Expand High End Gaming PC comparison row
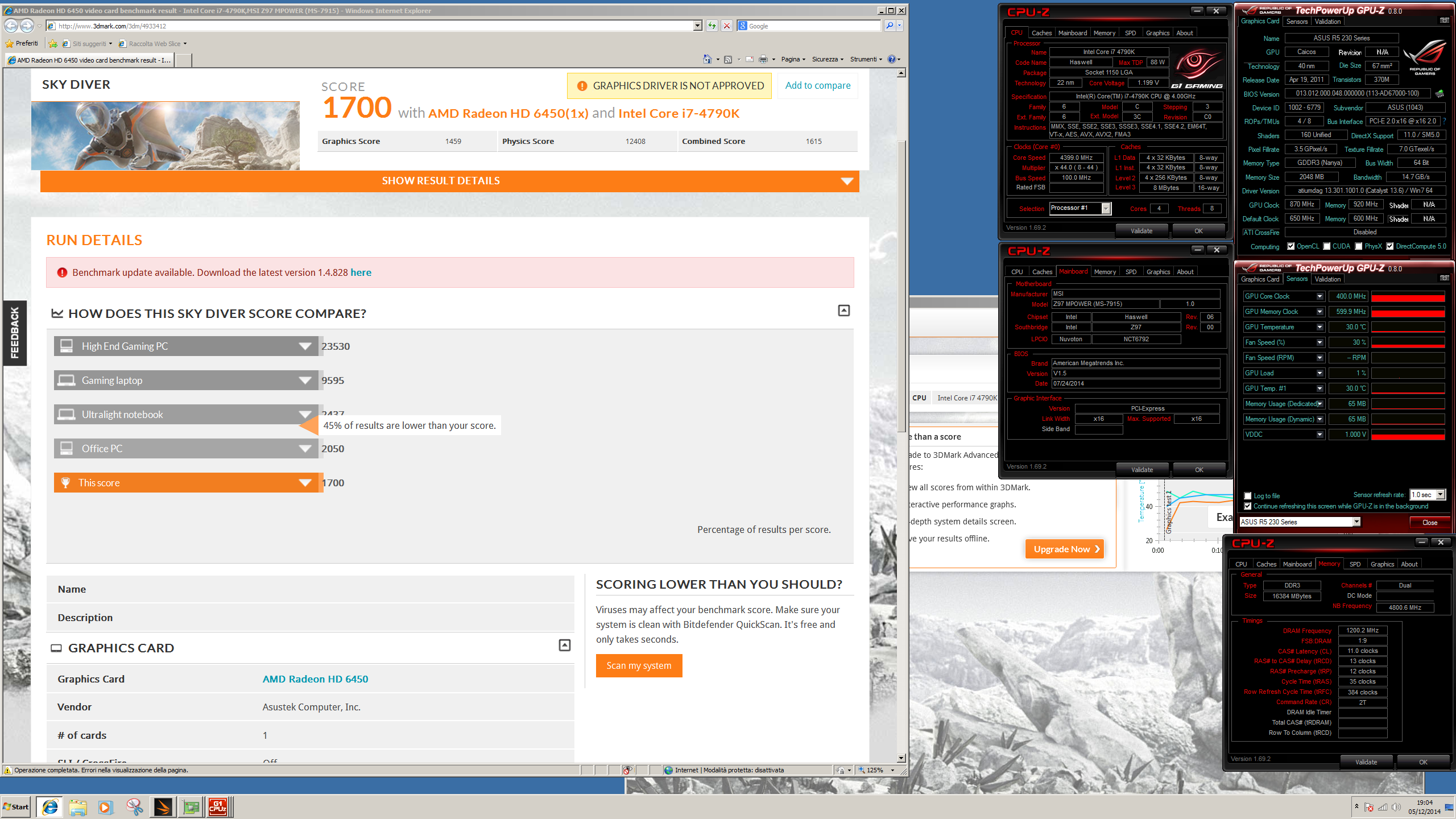The image size is (1456, 819). 305,346
